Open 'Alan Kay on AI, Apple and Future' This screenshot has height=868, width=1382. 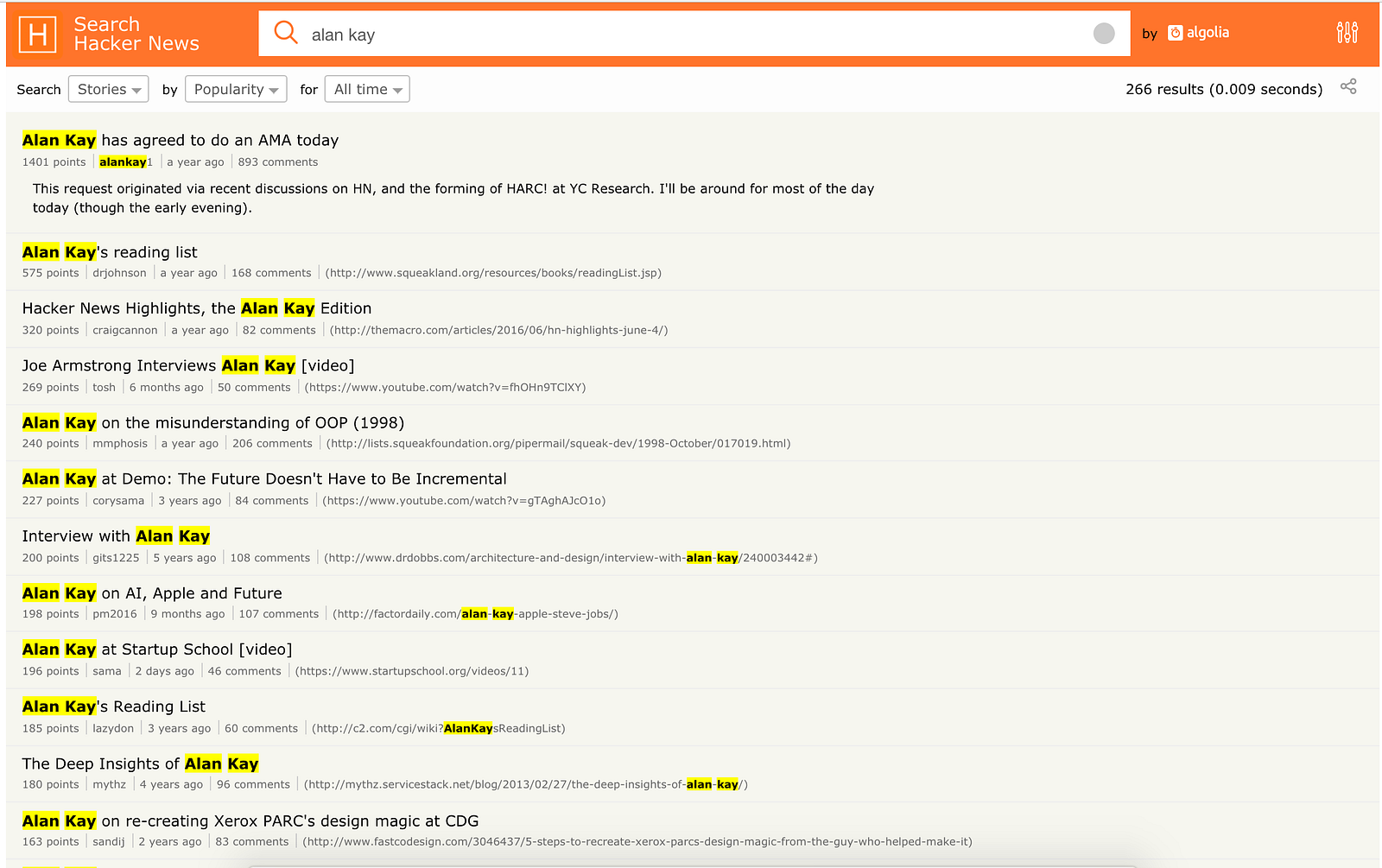152,593
